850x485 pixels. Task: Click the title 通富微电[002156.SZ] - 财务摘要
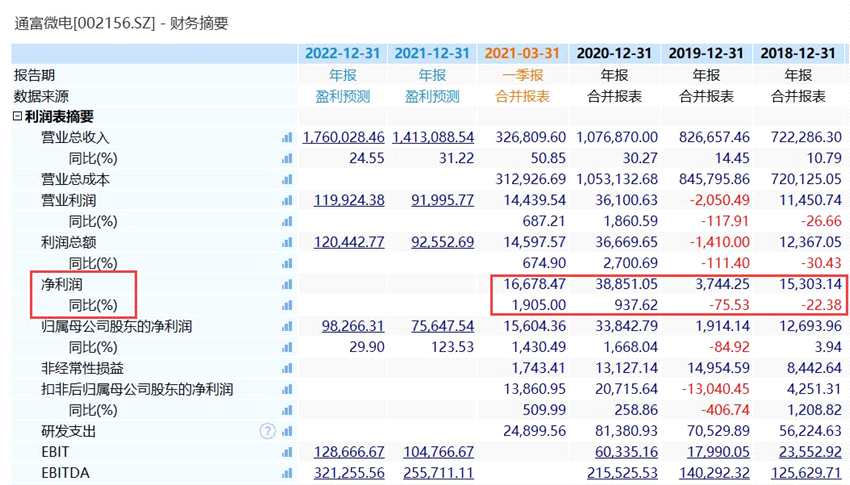click(121, 23)
